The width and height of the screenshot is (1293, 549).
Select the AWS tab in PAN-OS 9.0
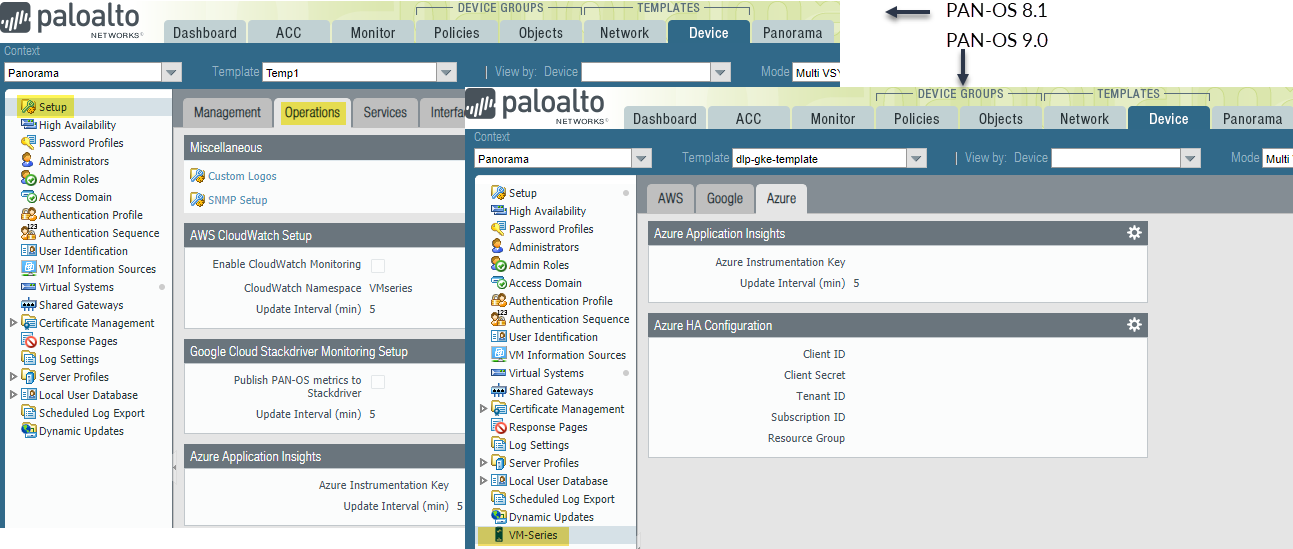671,198
